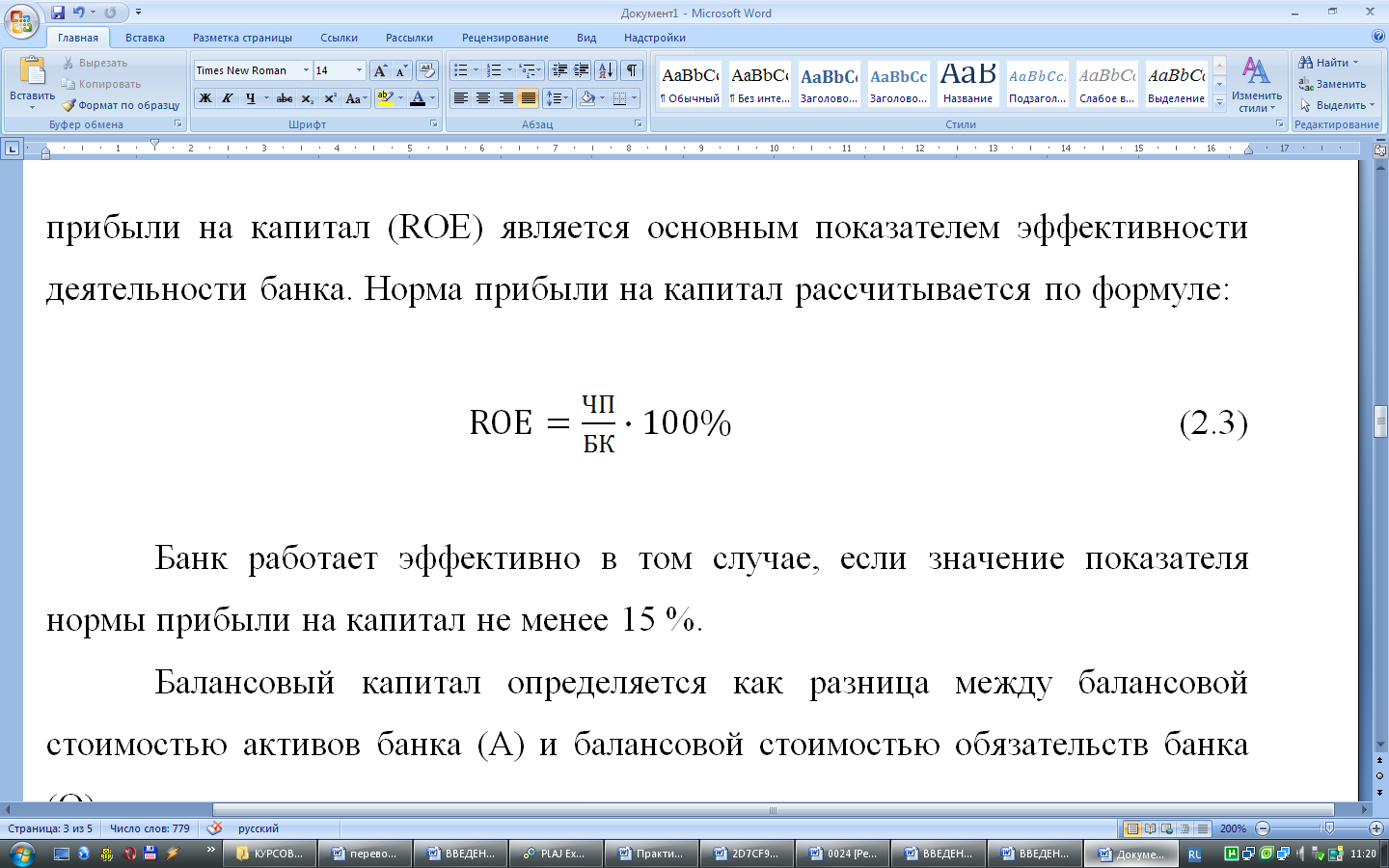Viewport: 1389px width, 868px height.
Task: Toggle underline formatting (Ч)
Action: click(x=251, y=98)
